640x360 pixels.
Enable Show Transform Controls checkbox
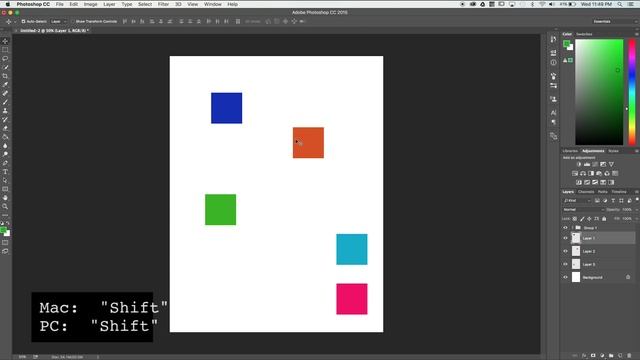(x=73, y=21)
